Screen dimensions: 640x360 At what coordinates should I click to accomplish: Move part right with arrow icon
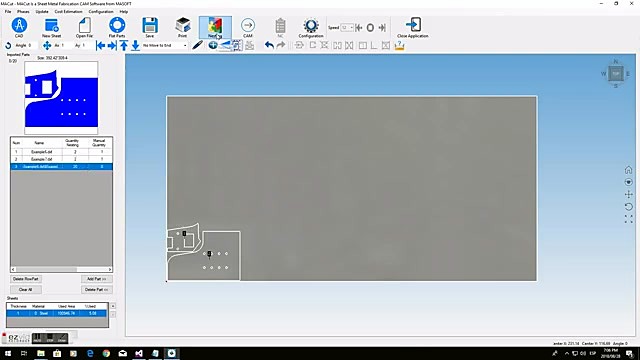[x=112, y=46]
